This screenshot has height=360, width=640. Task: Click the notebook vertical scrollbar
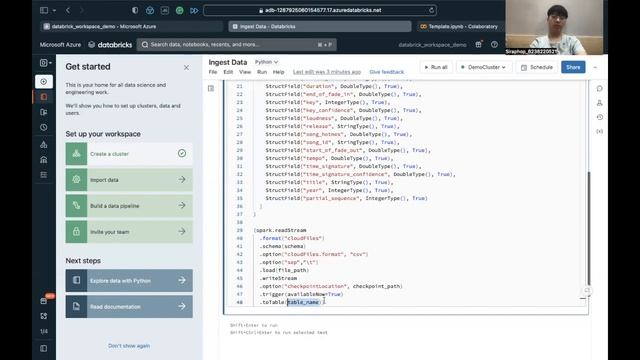point(589,229)
